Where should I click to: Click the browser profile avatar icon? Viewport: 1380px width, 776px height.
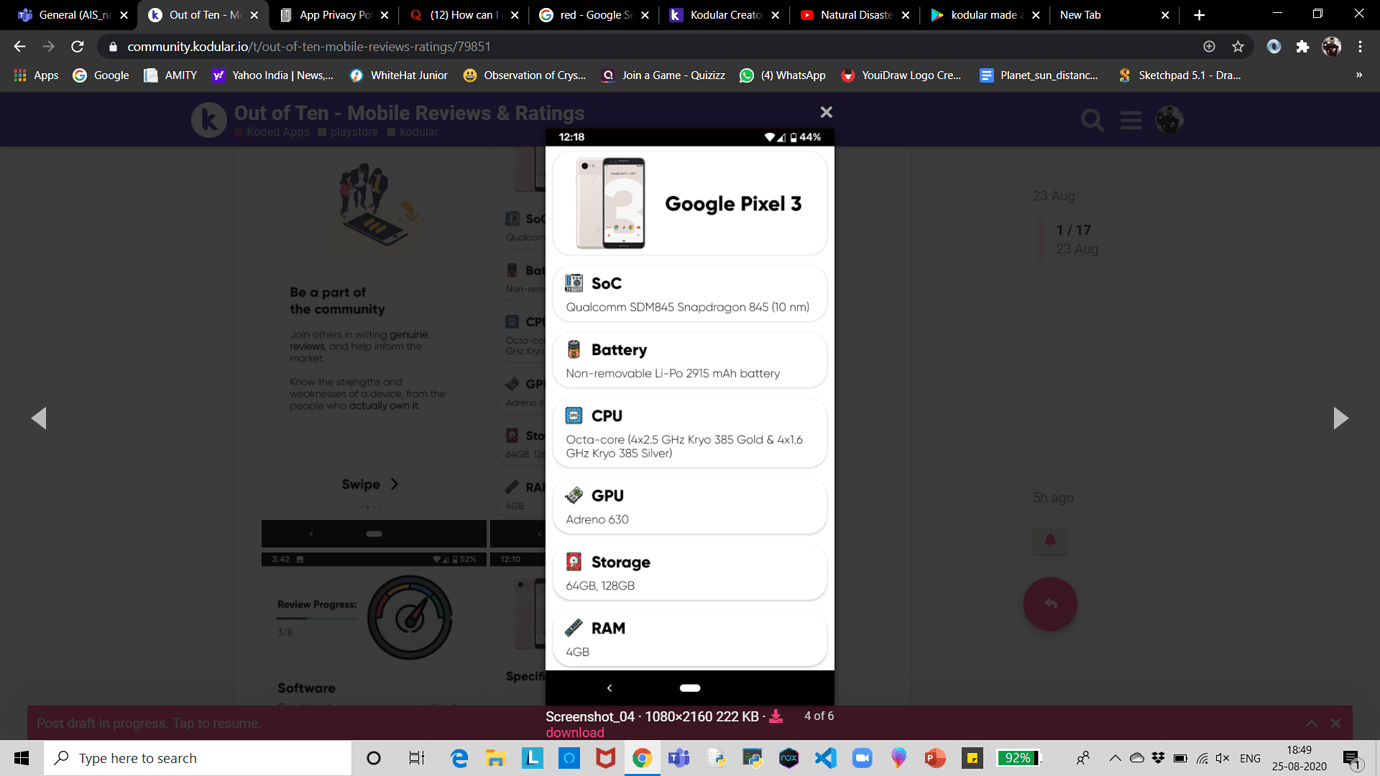pyautogui.click(x=1331, y=46)
